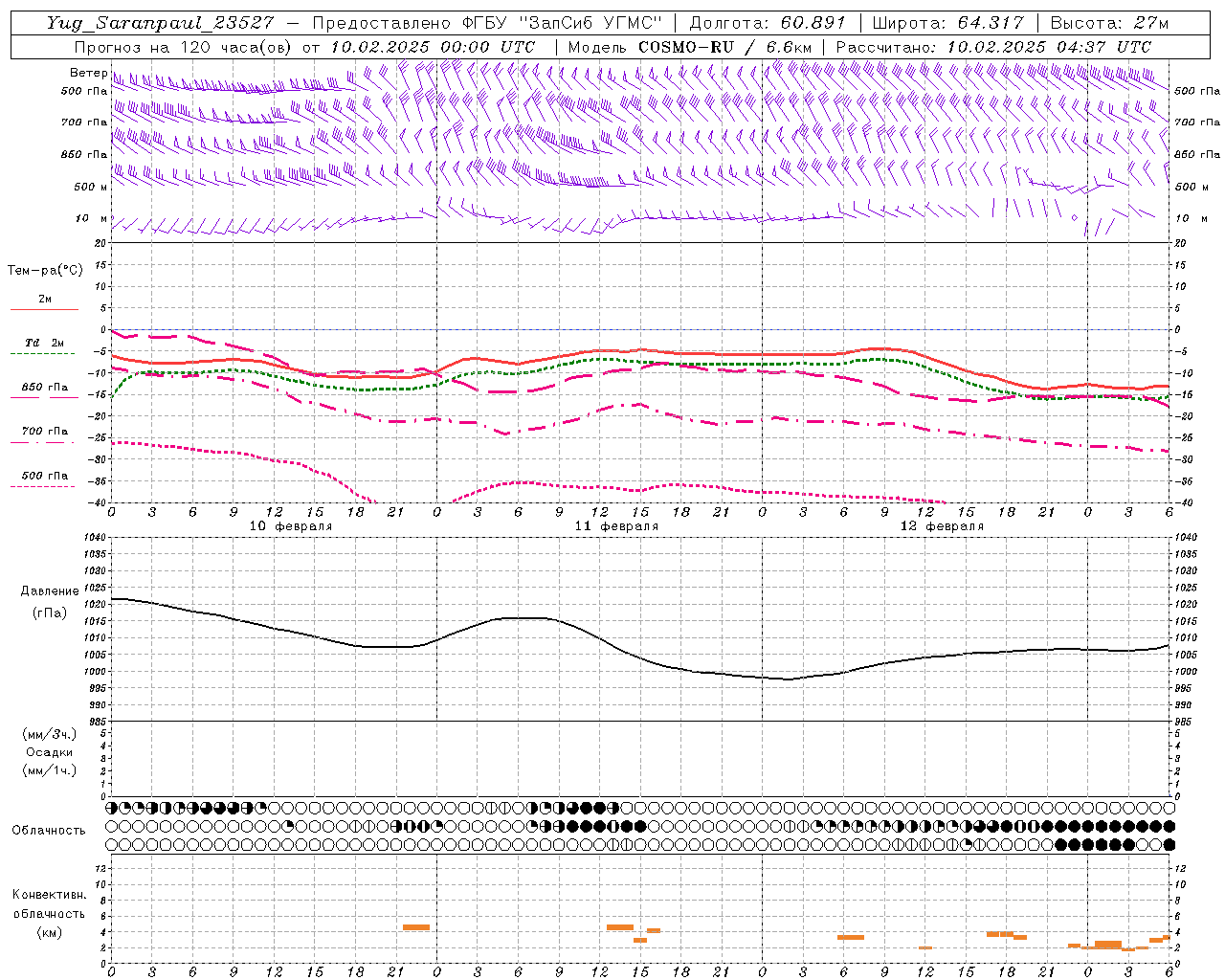1225x980 pixels.
Task: Click the Давление pressure panel title
Action: pyautogui.click(x=50, y=591)
